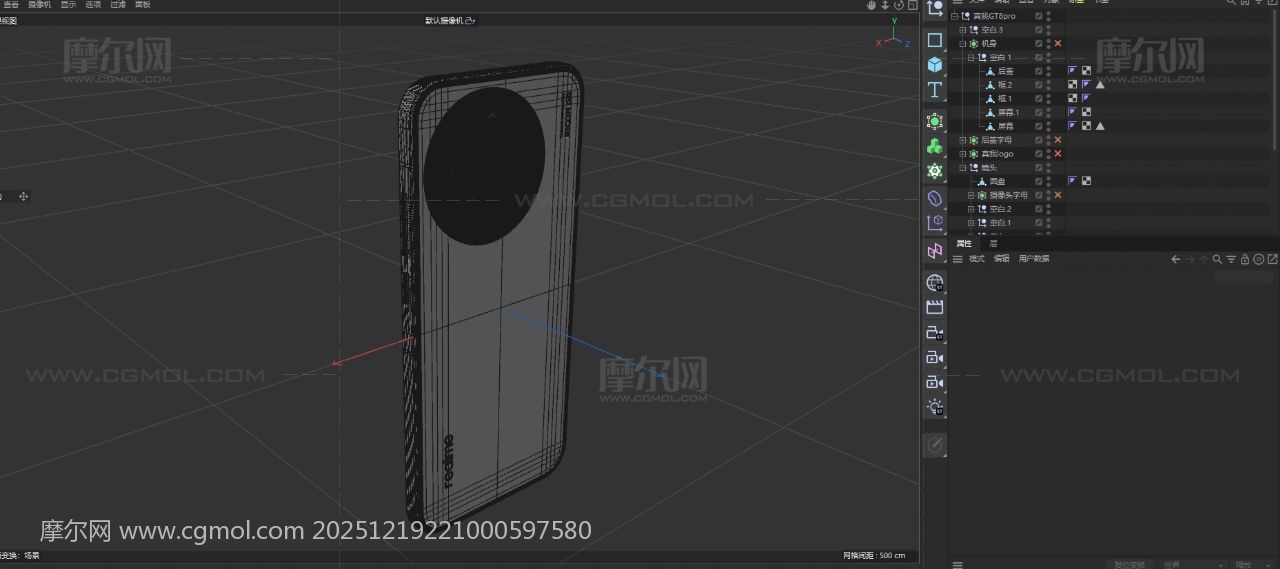Click the clapperboard scene icon
Viewport: 1280px width, 569px height.
click(x=934, y=307)
